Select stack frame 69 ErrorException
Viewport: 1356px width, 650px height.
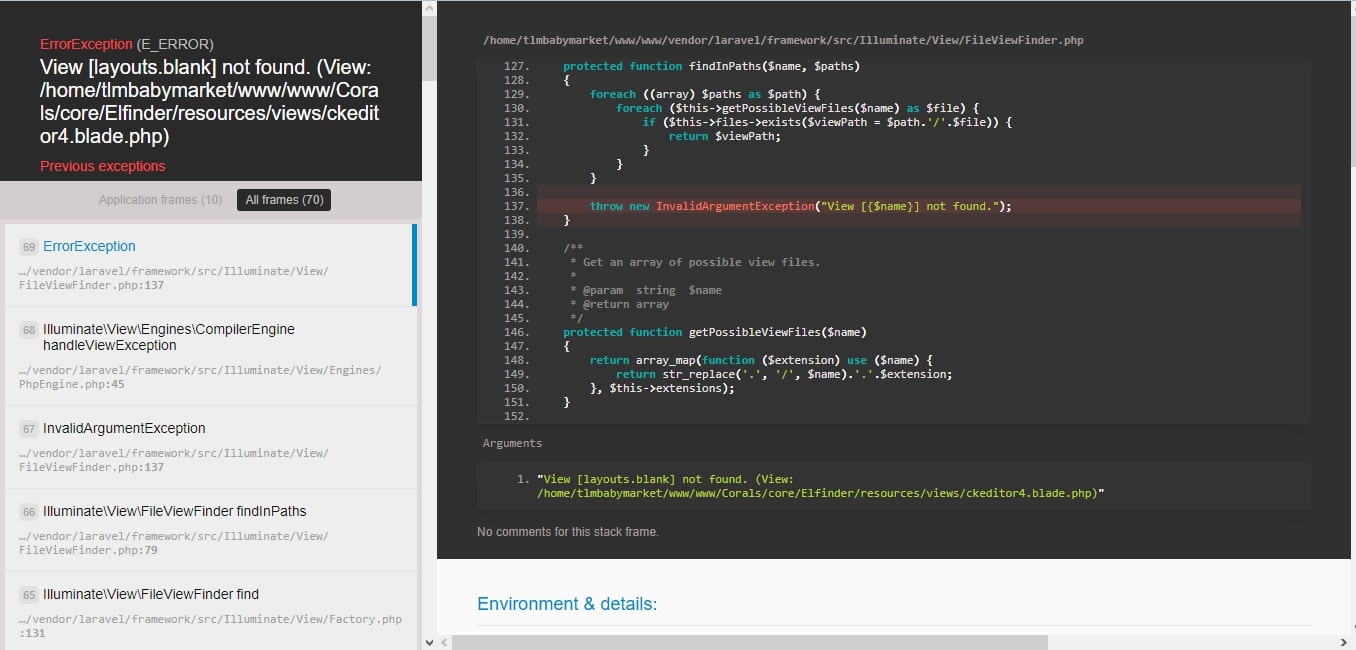click(209, 265)
